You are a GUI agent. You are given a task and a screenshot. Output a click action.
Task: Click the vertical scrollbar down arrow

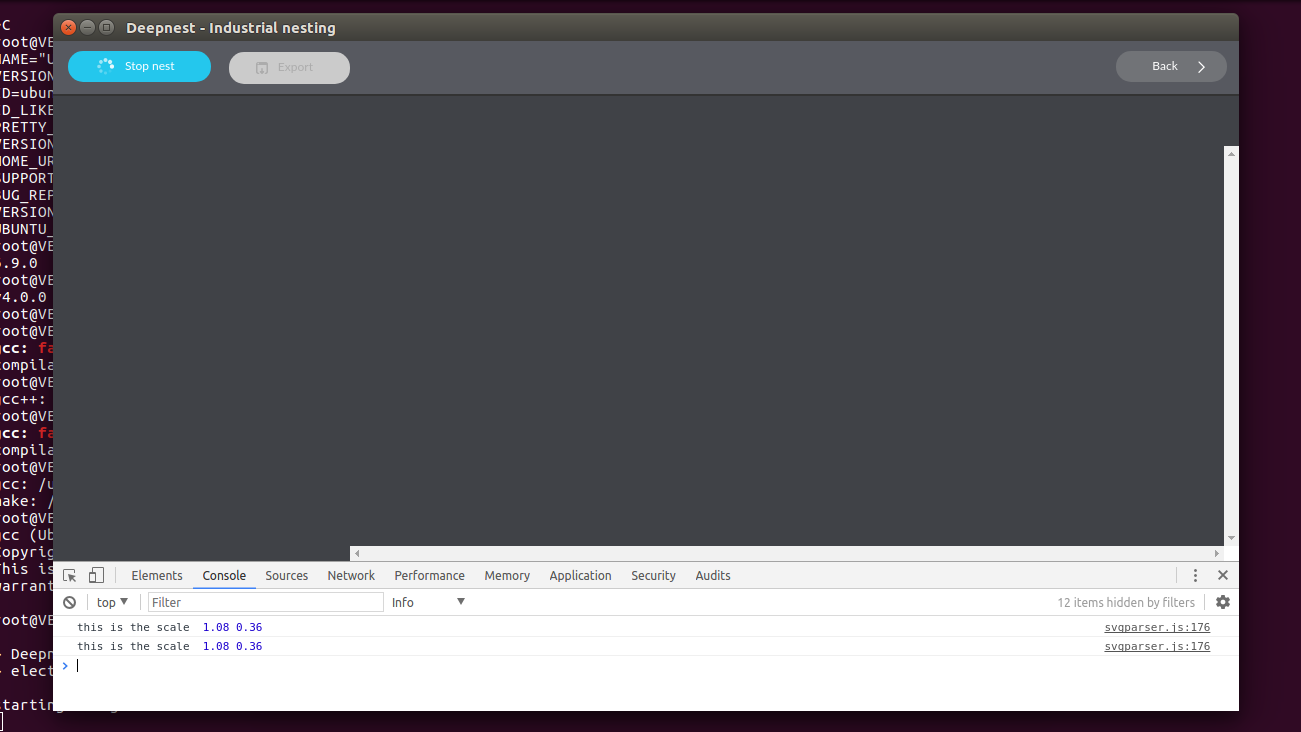(x=1231, y=538)
